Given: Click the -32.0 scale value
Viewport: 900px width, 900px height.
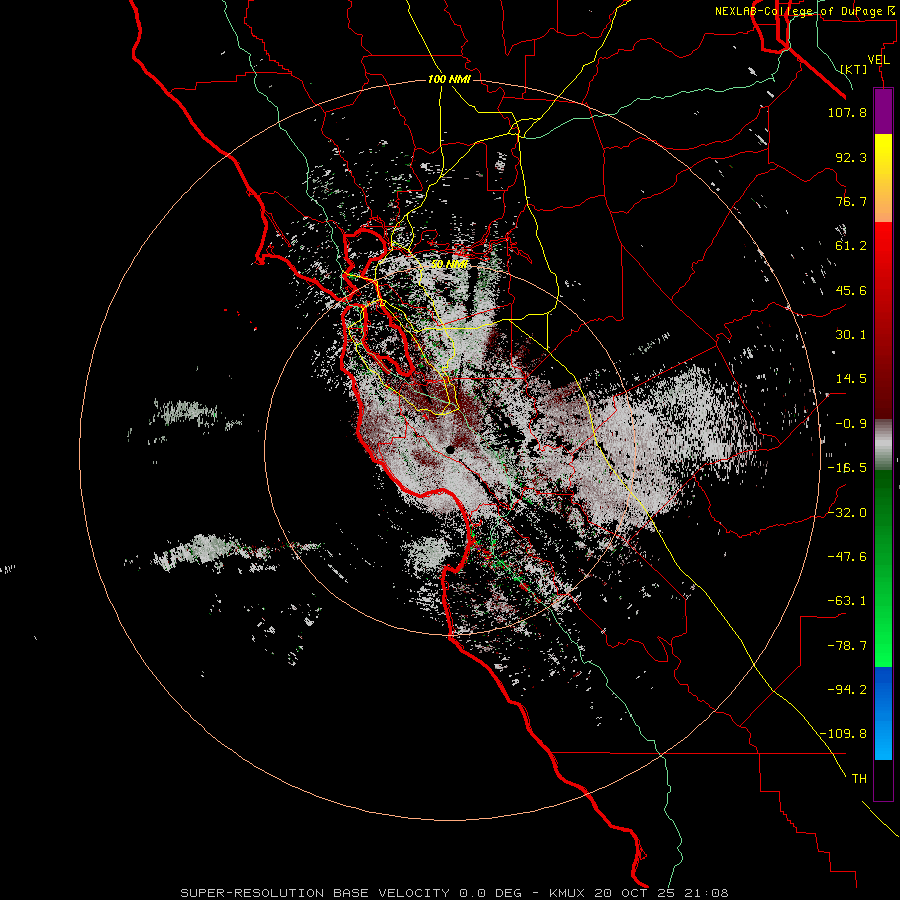Looking at the screenshot, I should tap(847, 513).
